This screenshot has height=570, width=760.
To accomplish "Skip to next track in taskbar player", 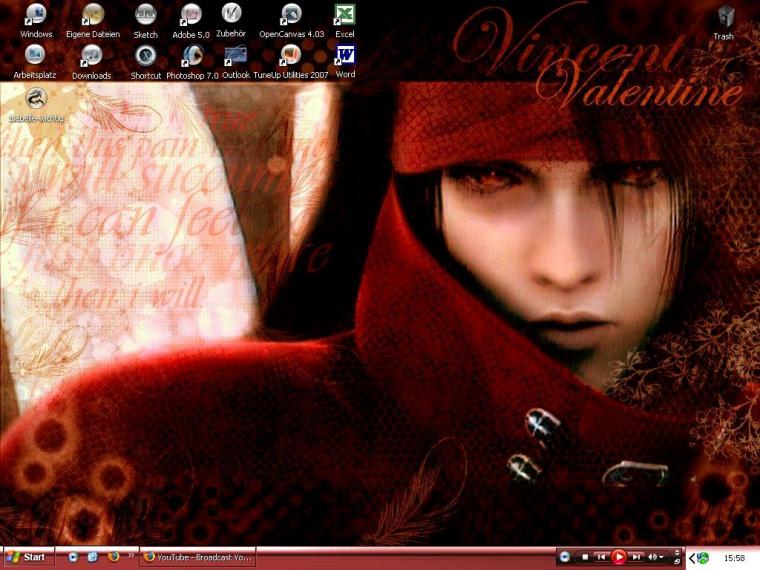I will pos(637,557).
